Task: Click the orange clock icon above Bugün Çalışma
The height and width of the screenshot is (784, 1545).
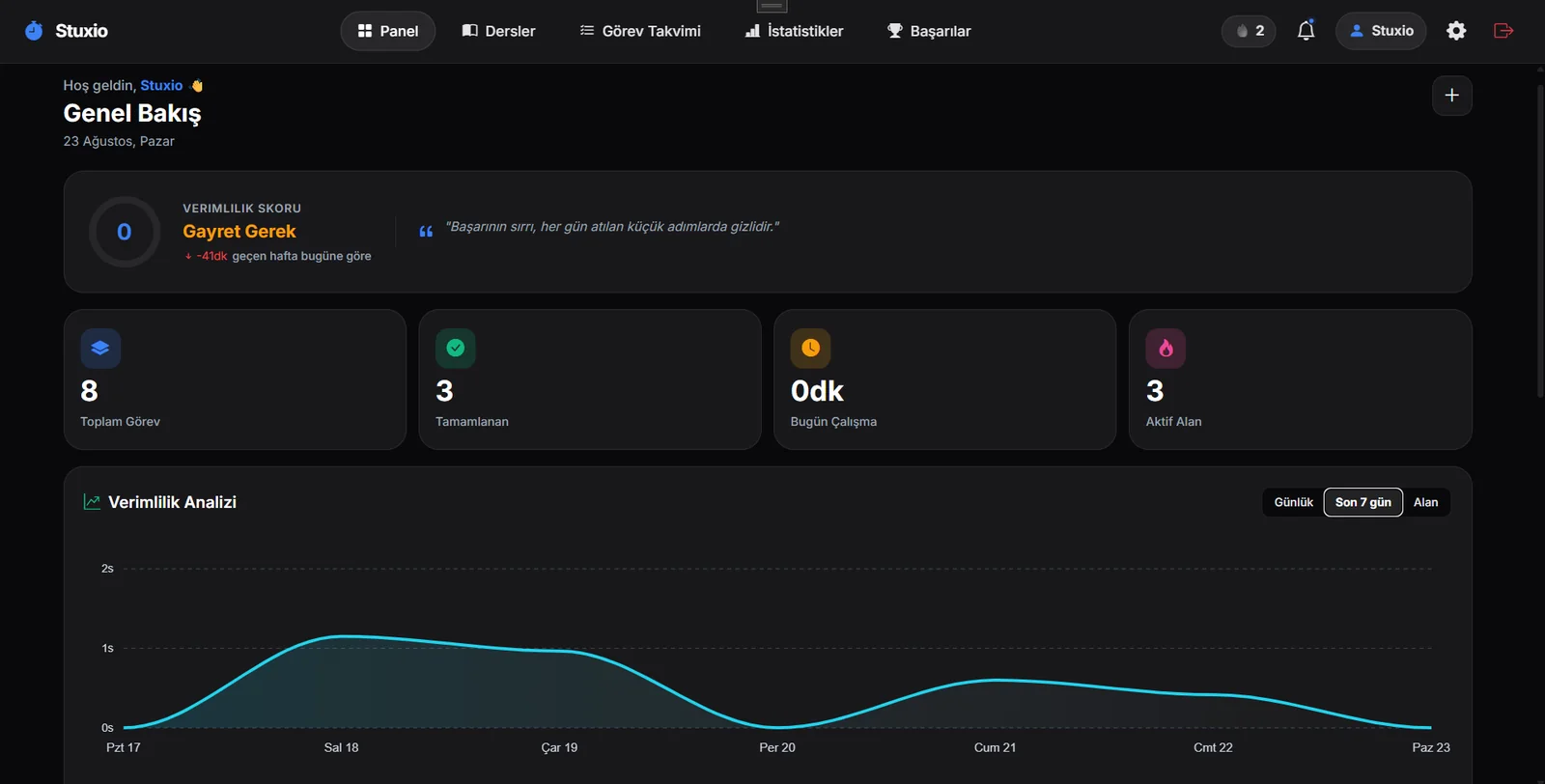Action: (x=811, y=349)
